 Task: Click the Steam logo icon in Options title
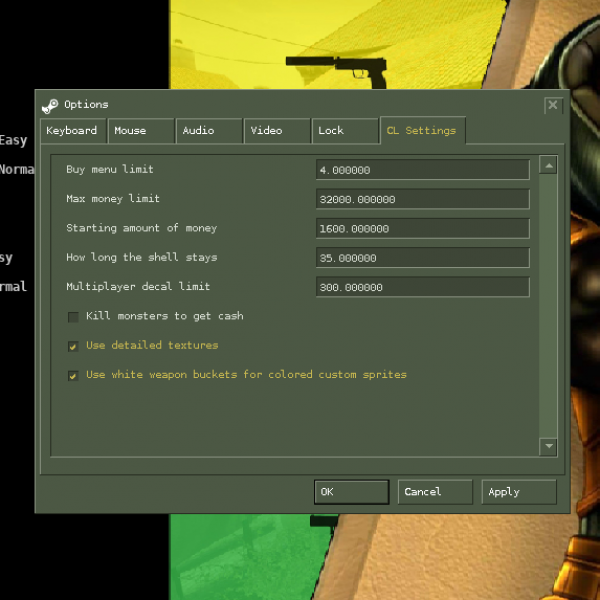(50, 106)
